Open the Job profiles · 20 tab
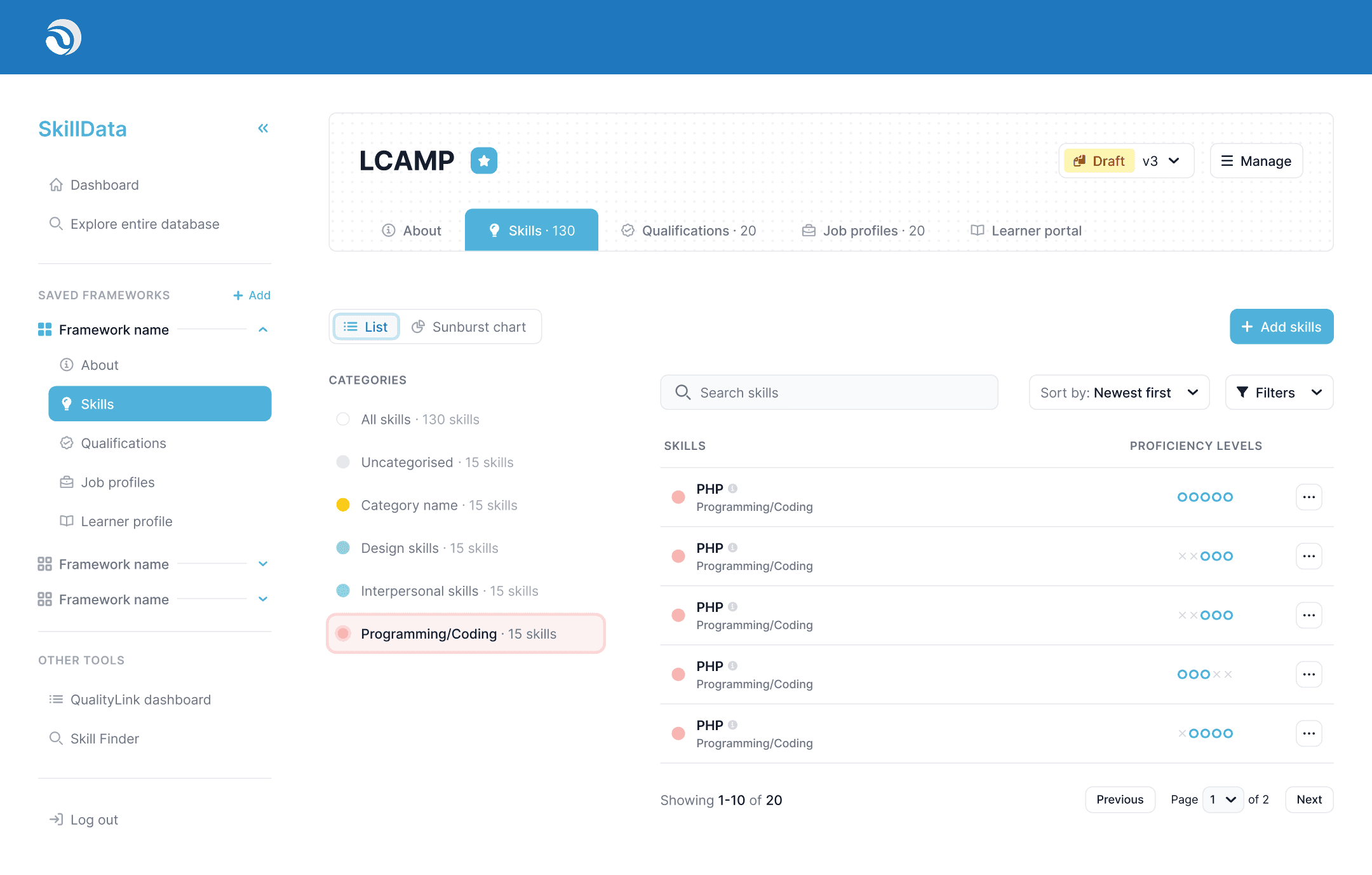The image size is (1372, 875). tap(863, 231)
